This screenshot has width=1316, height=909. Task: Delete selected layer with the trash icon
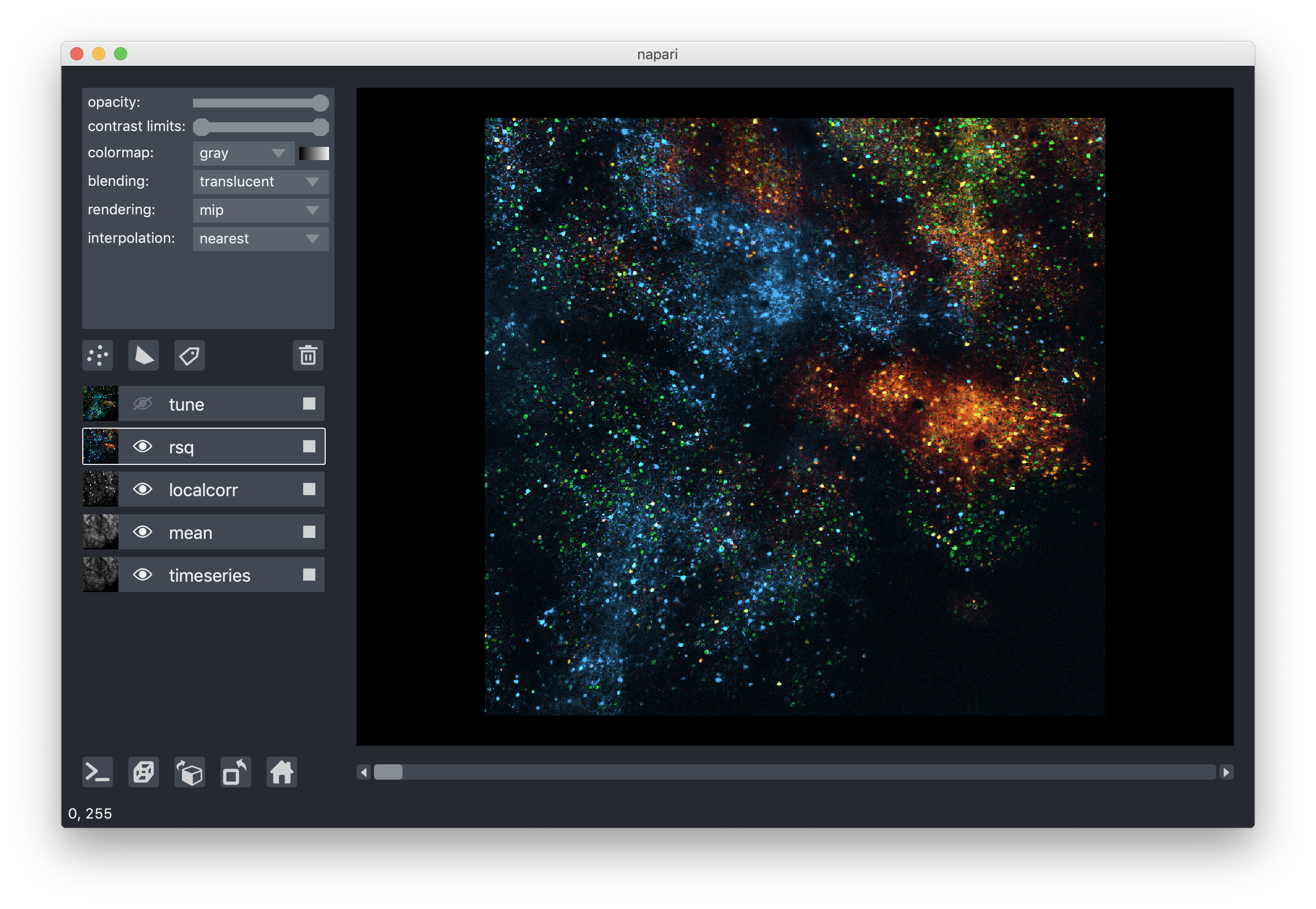[308, 355]
